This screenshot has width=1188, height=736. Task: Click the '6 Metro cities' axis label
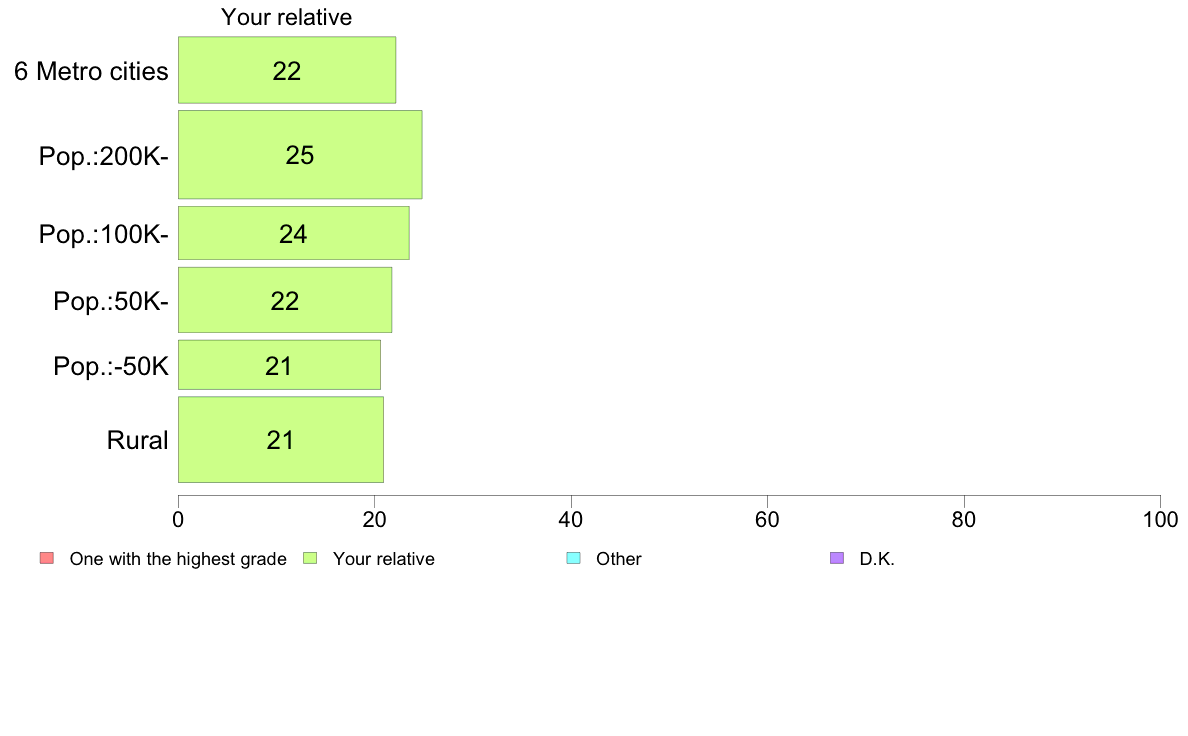[91, 70]
